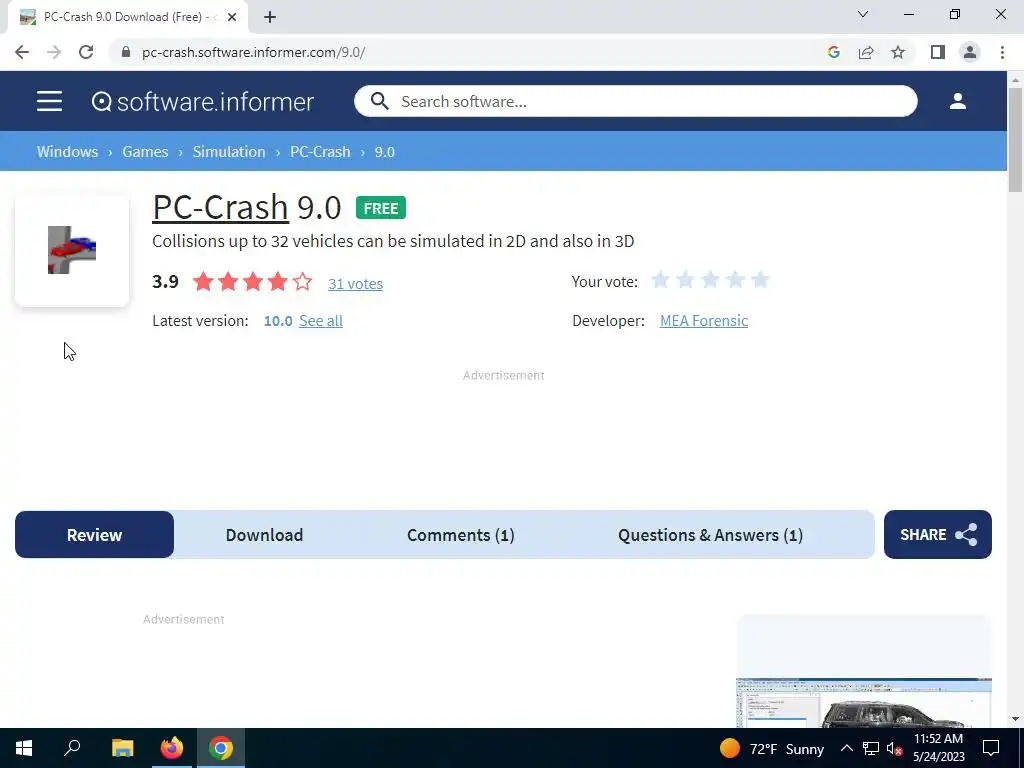Click the FREE badge
1024x768 pixels.
click(381, 208)
